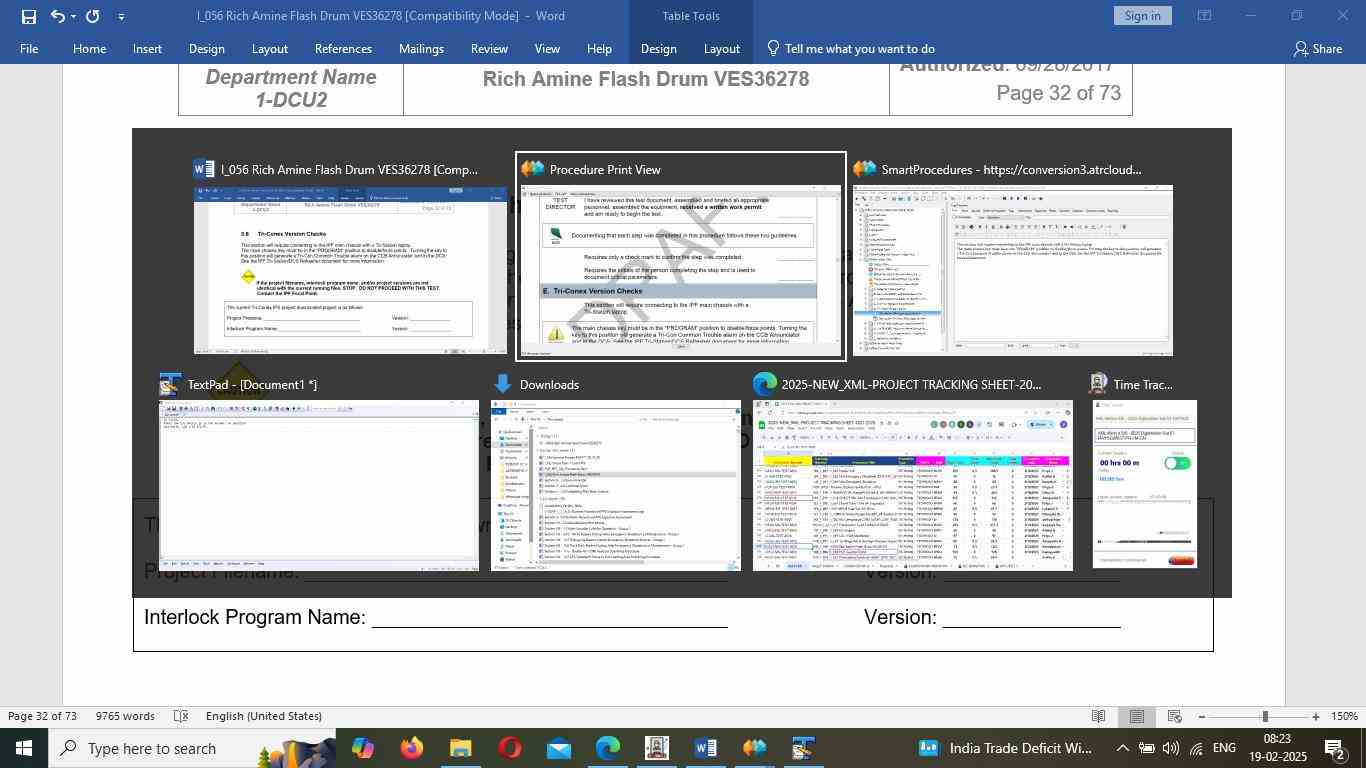Select Word document thumbnail in task switcher
Image resolution: width=1366 pixels, height=768 pixels.
point(350,270)
